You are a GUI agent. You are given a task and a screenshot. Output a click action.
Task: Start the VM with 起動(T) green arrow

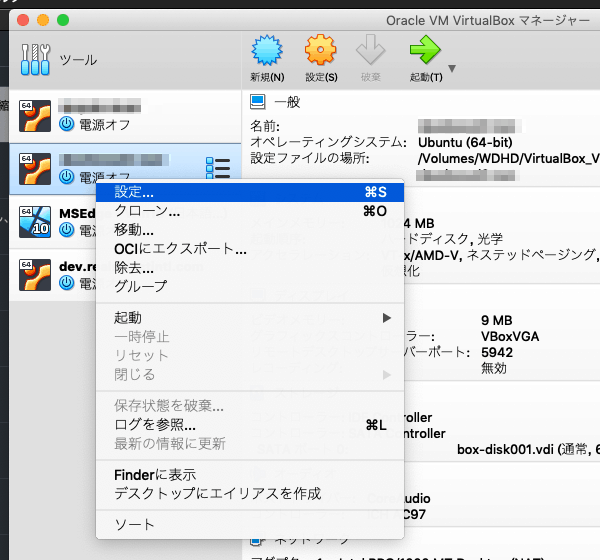click(x=425, y=50)
